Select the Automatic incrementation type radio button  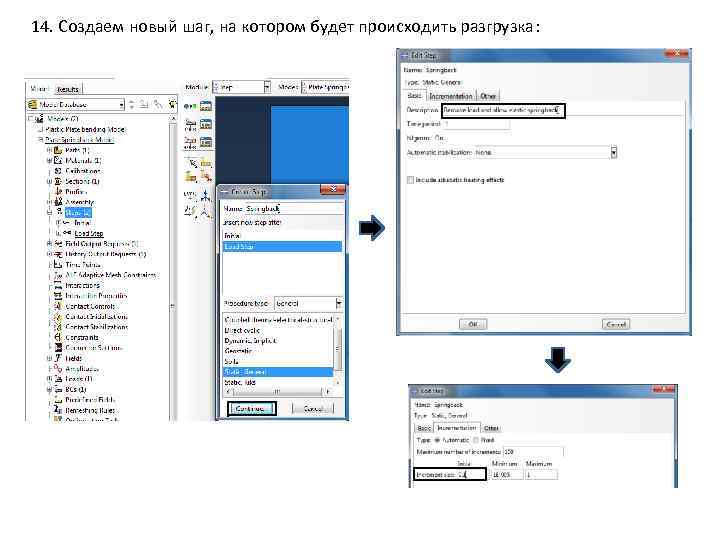coord(437,440)
